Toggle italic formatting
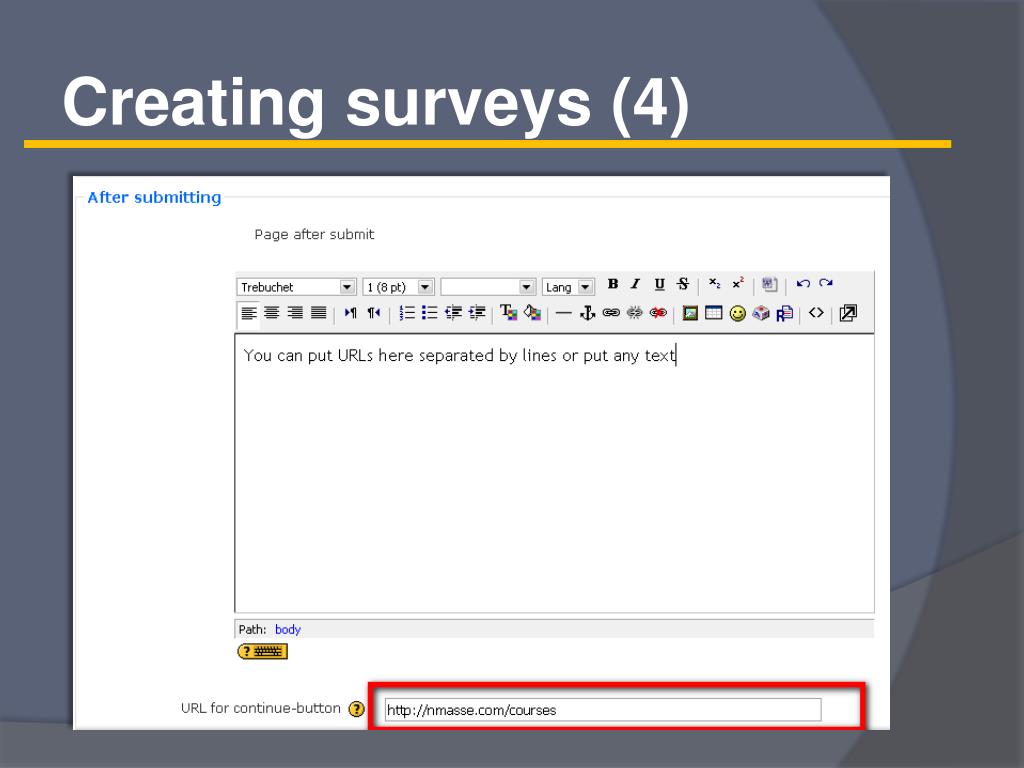1024x768 pixels. click(x=635, y=284)
